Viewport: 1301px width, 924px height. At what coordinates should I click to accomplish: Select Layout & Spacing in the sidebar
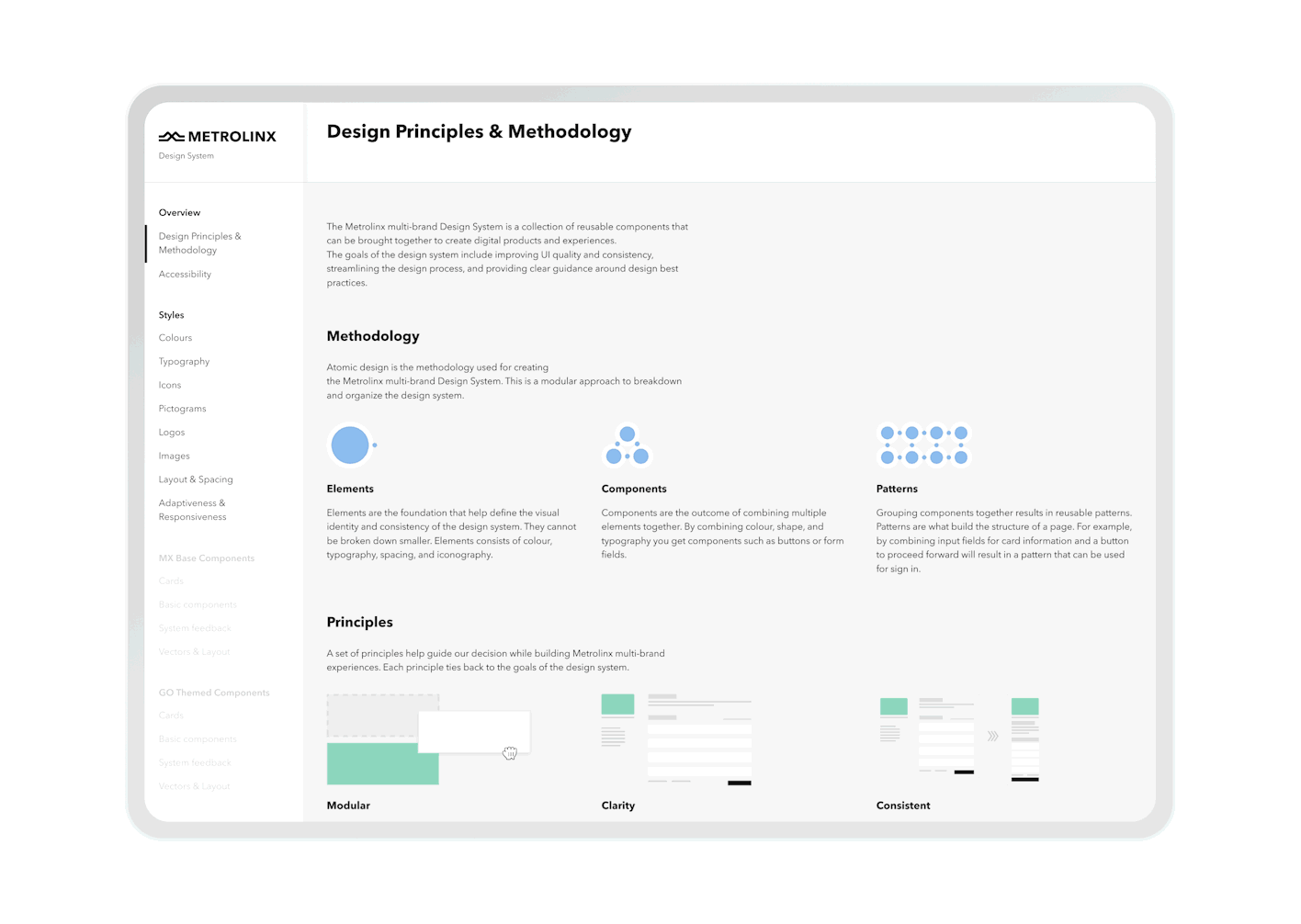(x=196, y=479)
